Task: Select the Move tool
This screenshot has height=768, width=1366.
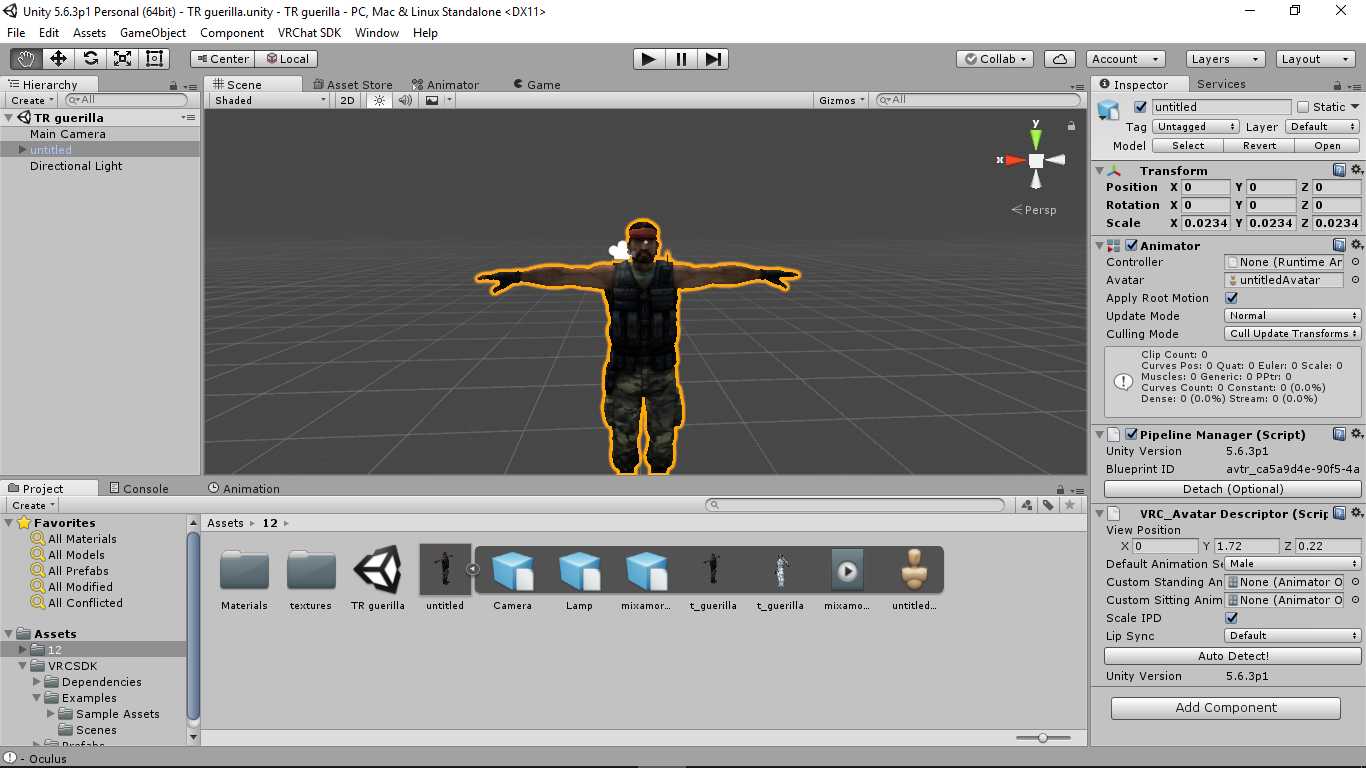Action: click(58, 59)
